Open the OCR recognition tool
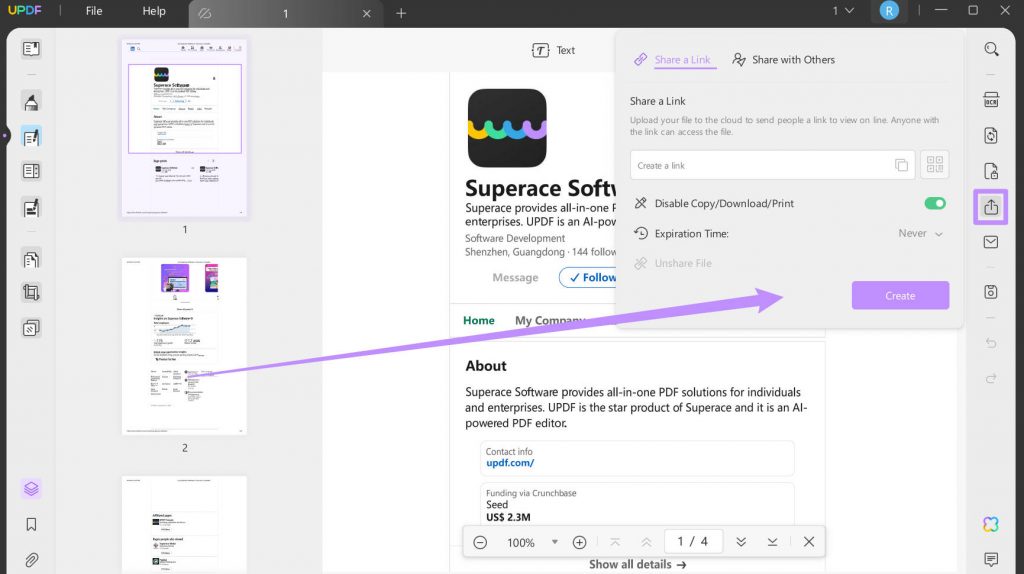 point(991,100)
